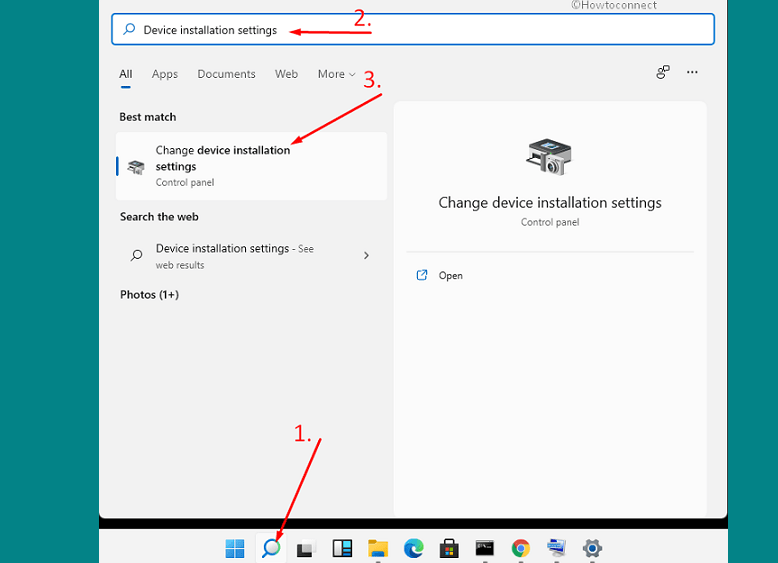This screenshot has width=778, height=563.
Task: Open Settings gear on the taskbar
Action: tap(592, 549)
